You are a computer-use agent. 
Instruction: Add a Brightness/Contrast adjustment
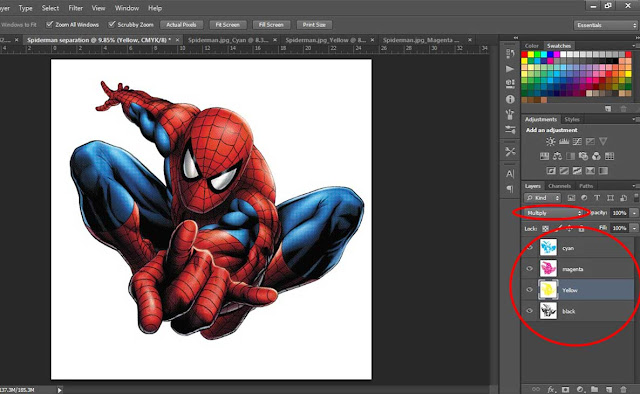pyautogui.click(x=551, y=141)
